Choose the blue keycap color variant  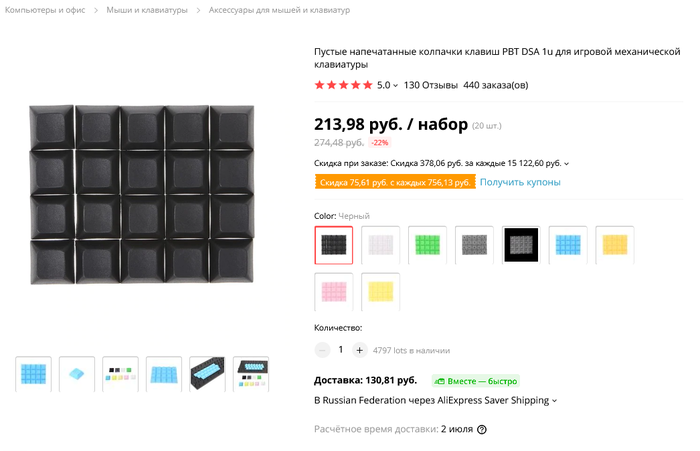pos(567,245)
